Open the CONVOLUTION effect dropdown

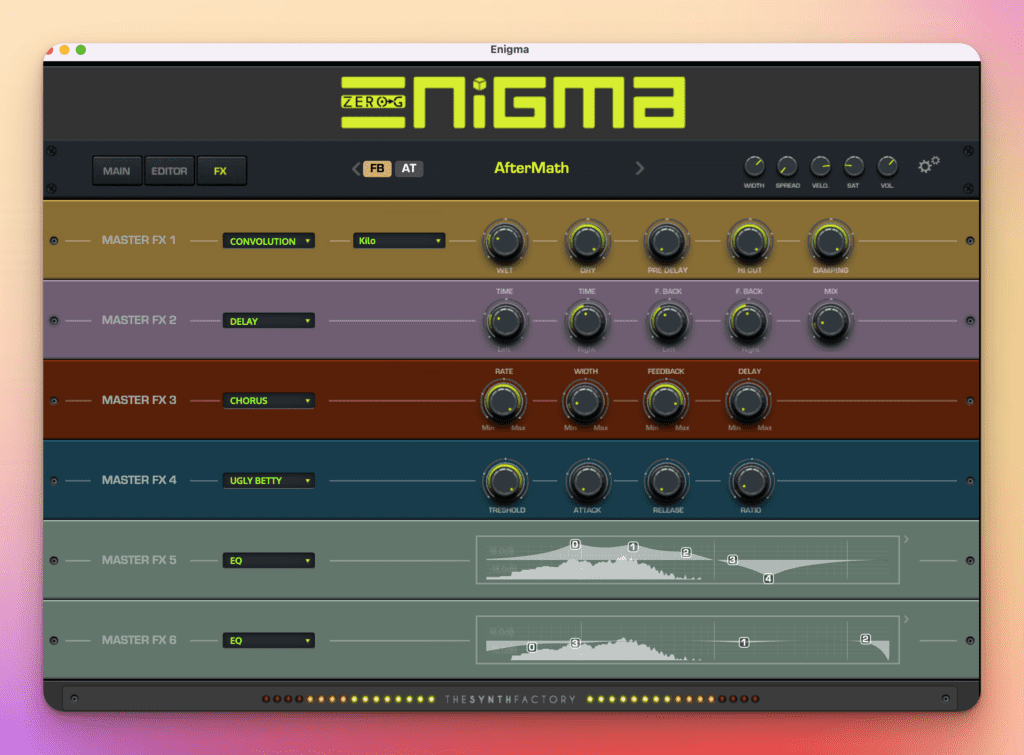coord(268,241)
